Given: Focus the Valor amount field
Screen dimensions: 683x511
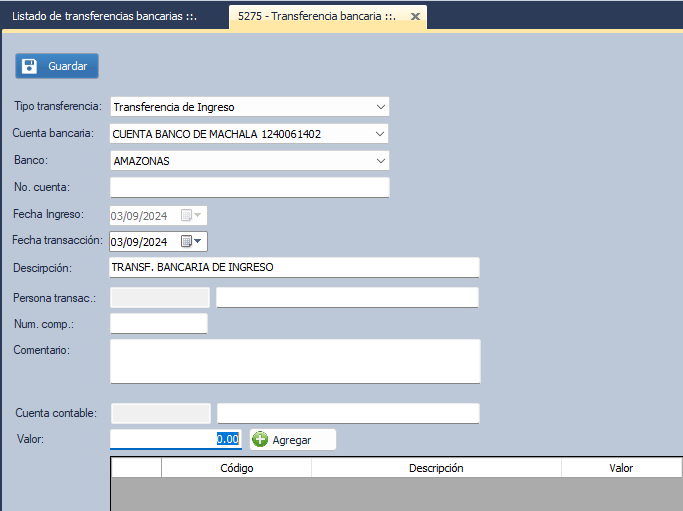Looking at the screenshot, I should coord(176,439).
